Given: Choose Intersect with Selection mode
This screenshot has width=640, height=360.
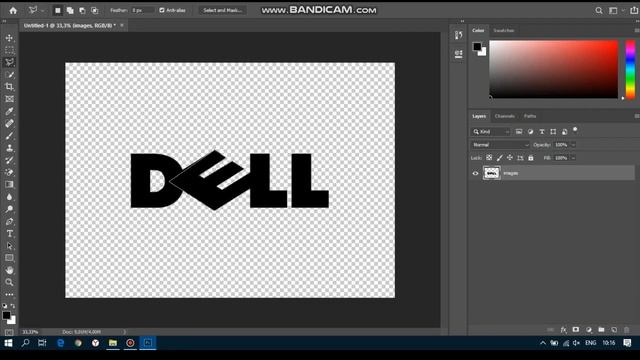Looking at the screenshot, I should (x=94, y=11).
